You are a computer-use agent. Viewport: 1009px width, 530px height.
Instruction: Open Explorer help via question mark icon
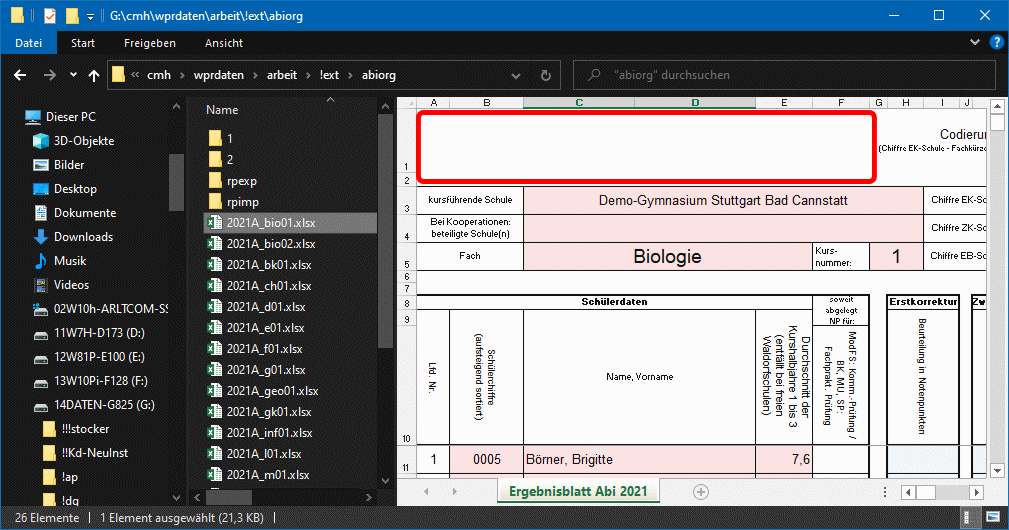tap(996, 43)
